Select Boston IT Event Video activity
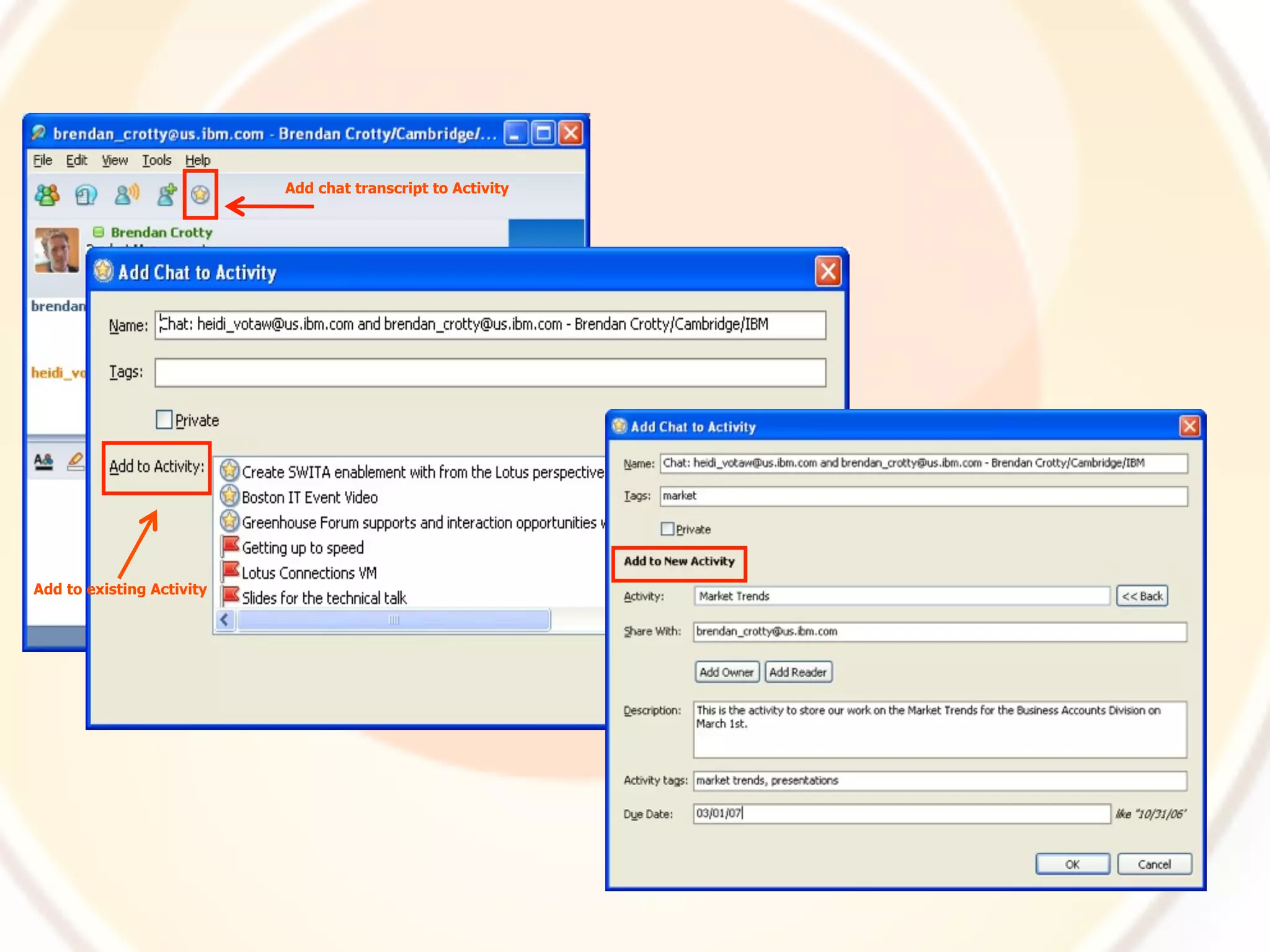This screenshot has width=1270, height=952. (x=309, y=497)
